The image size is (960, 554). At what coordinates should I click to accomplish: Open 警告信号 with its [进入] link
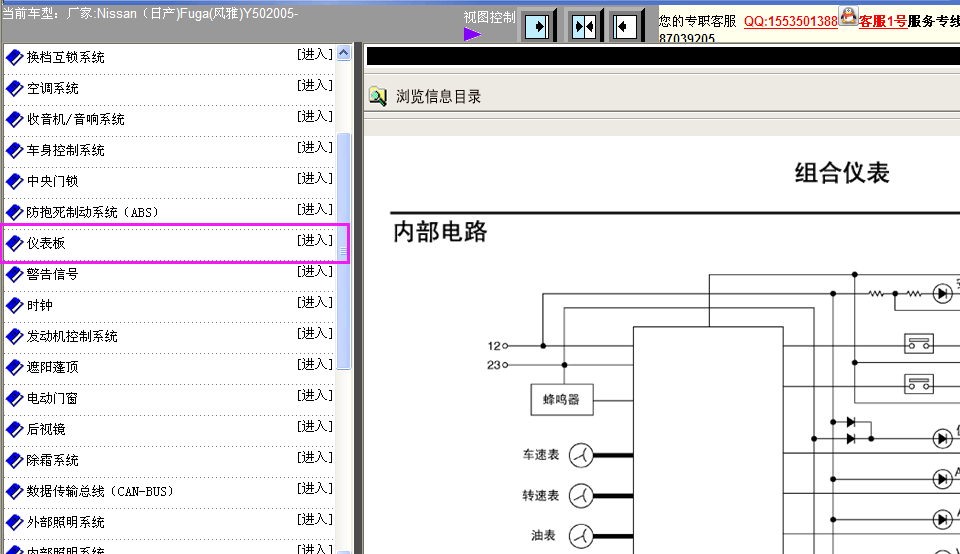[x=315, y=271]
